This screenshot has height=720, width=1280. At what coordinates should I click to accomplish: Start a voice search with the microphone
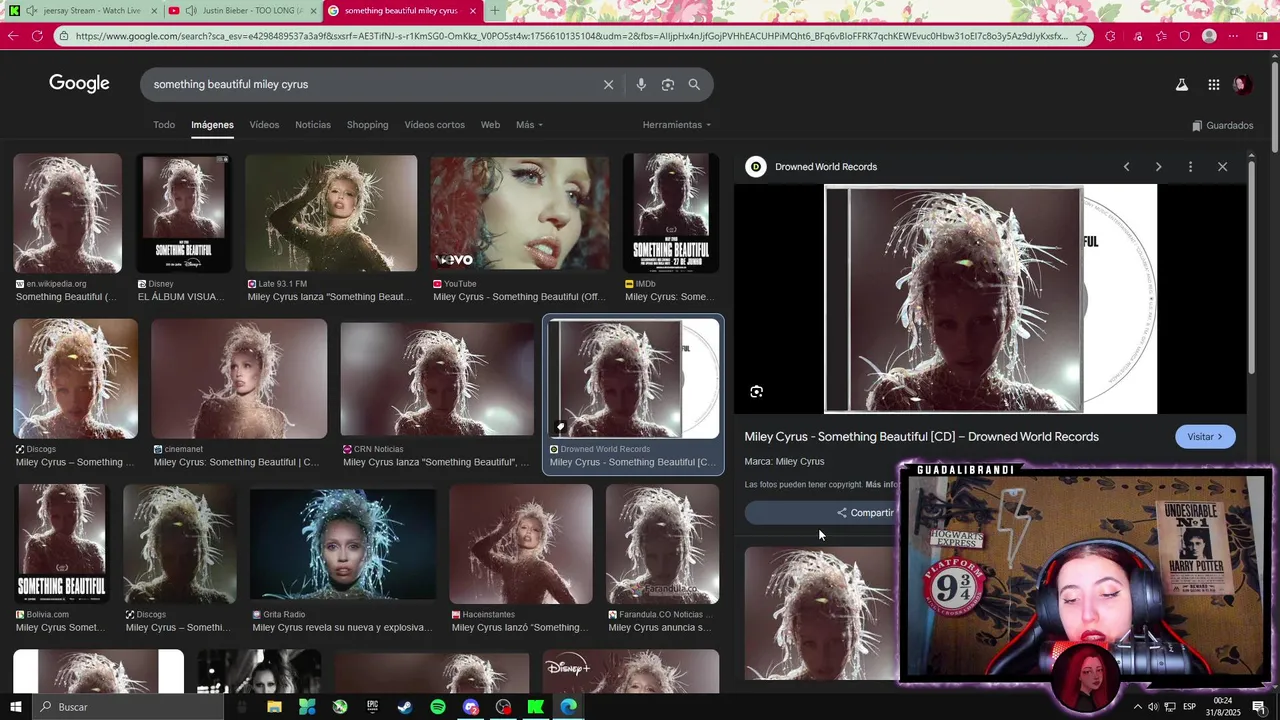(x=641, y=85)
